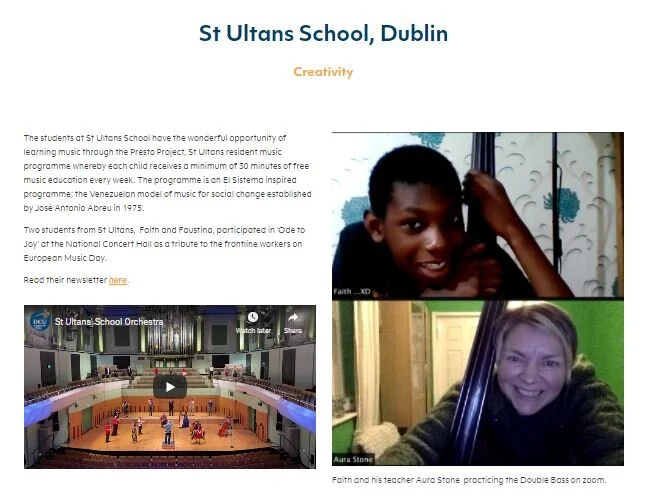
Task: Click the Zoom photo of Aura Stone
Action: pyautogui.click(x=478, y=383)
